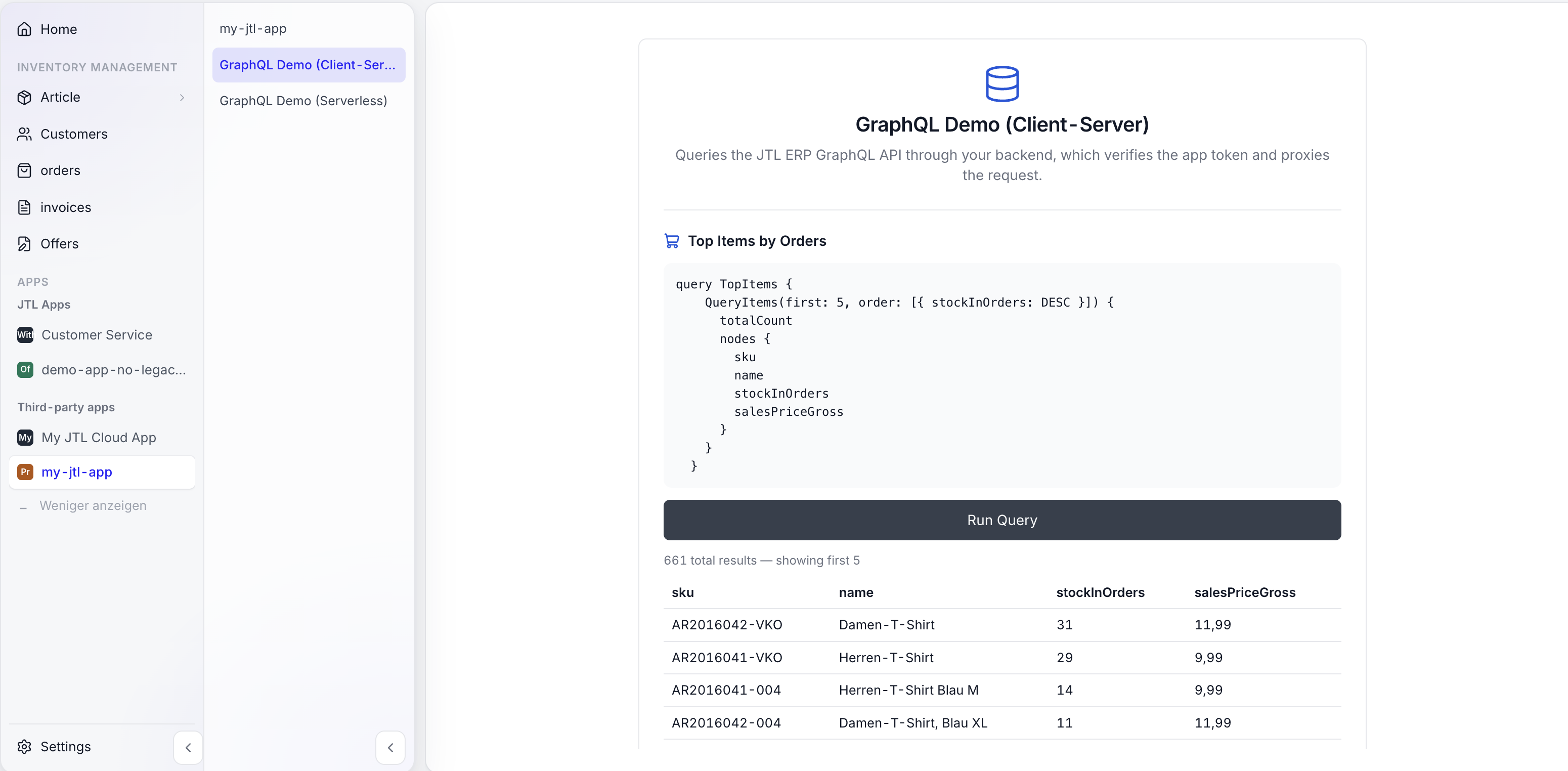Click the demo-app-no-legacy green badge icon
The image size is (1568, 771).
pyautogui.click(x=25, y=370)
